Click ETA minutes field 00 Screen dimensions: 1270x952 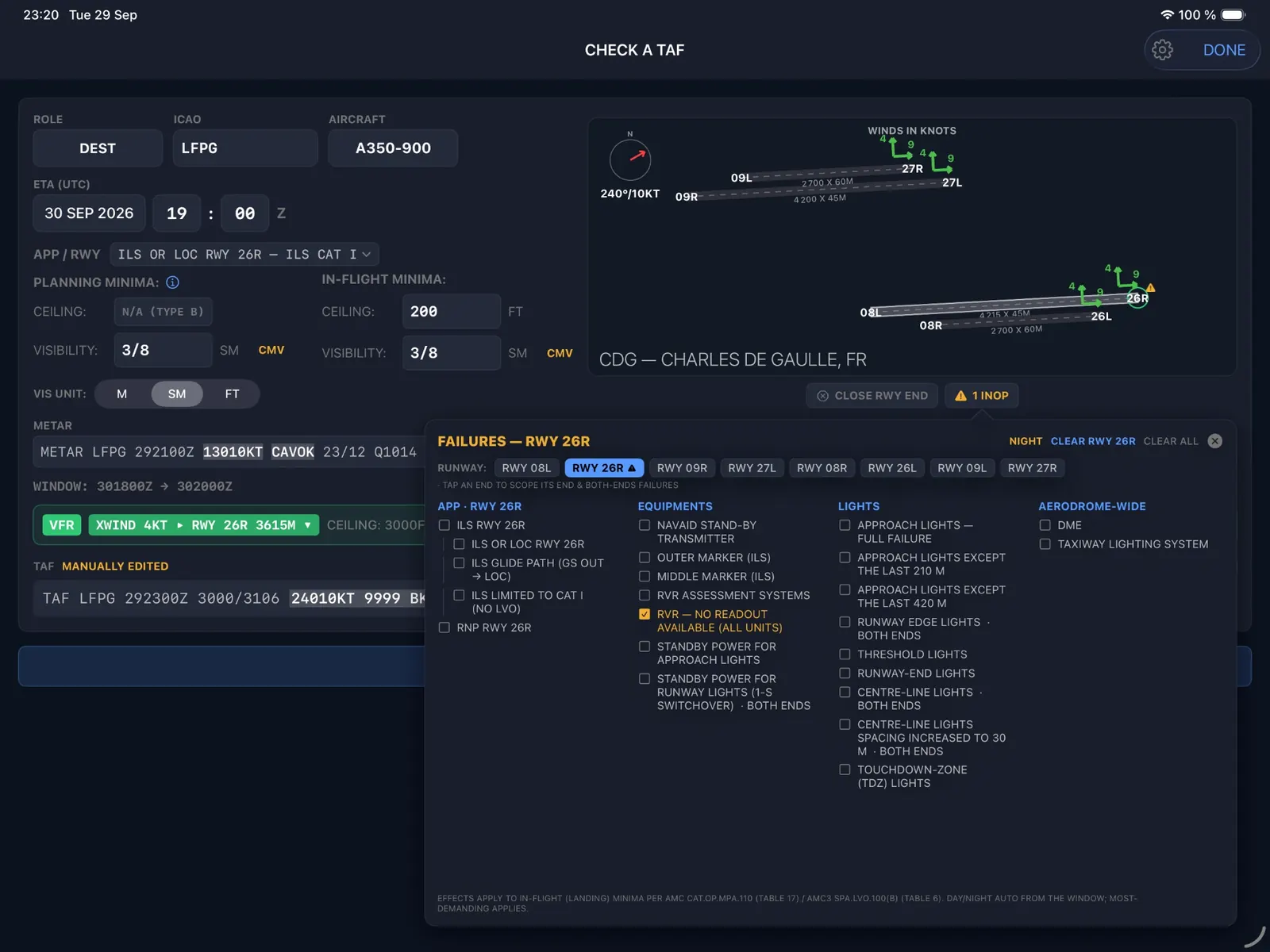click(x=245, y=213)
